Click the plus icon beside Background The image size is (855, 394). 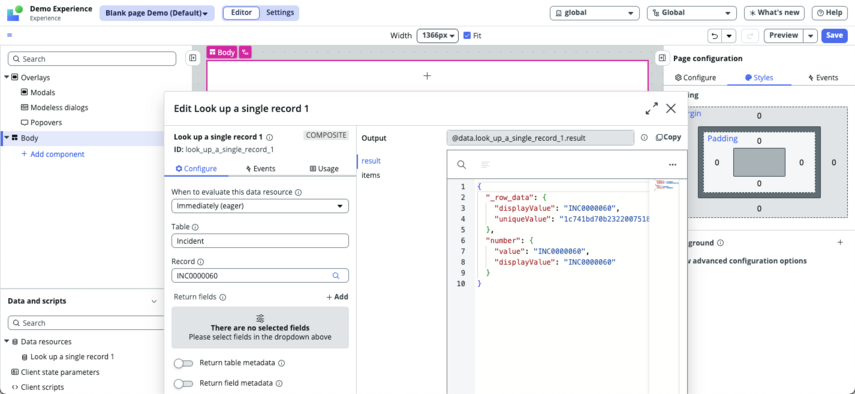click(x=840, y=243)
